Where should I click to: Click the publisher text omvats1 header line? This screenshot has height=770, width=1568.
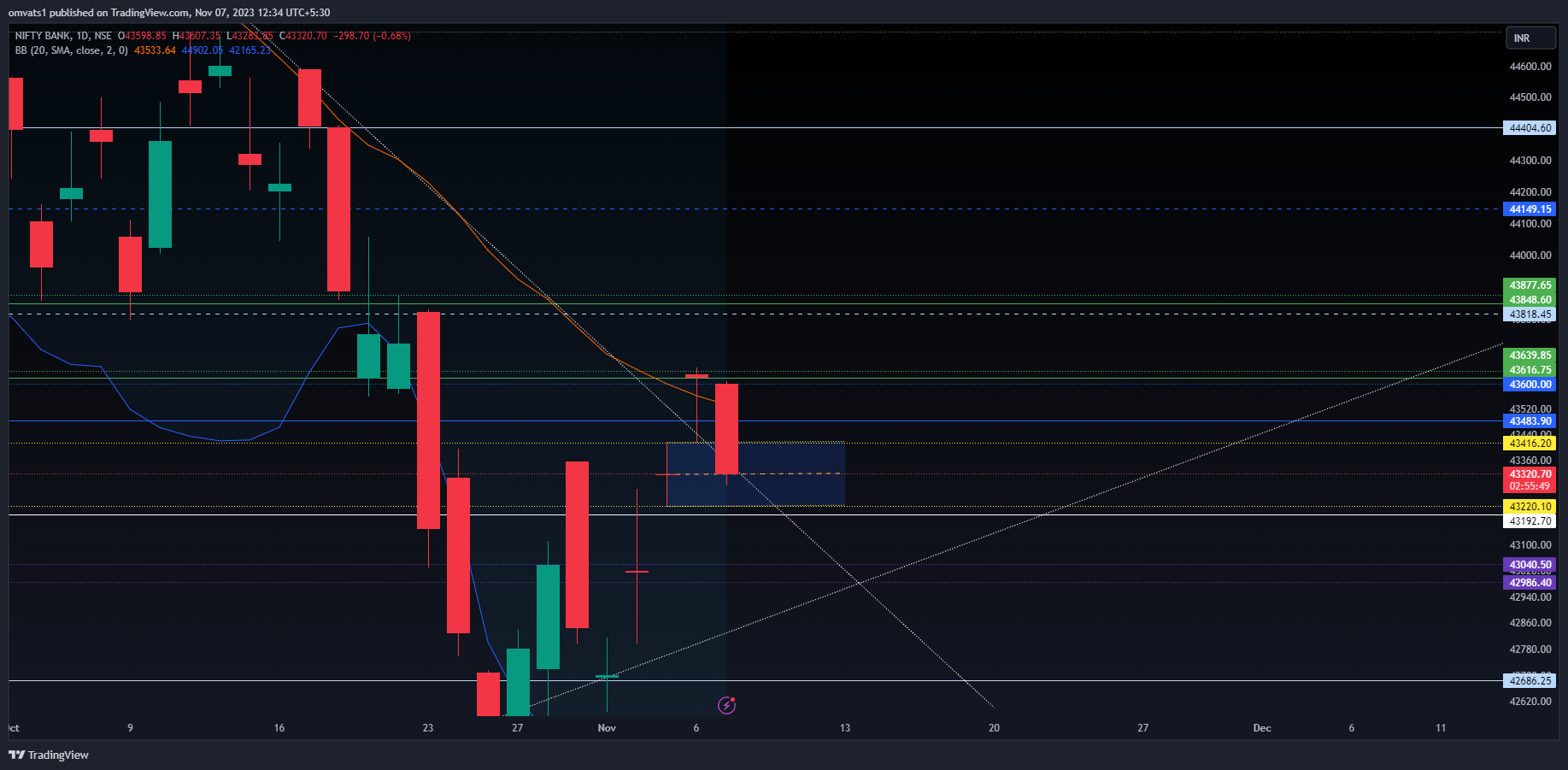tap(169, 12)
